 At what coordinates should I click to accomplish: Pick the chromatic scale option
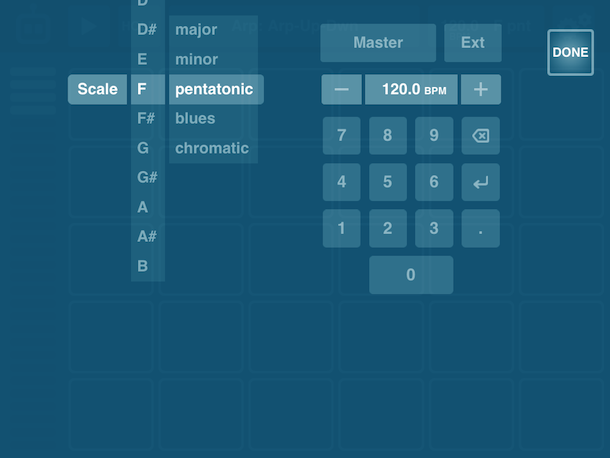tap(211, 148)
